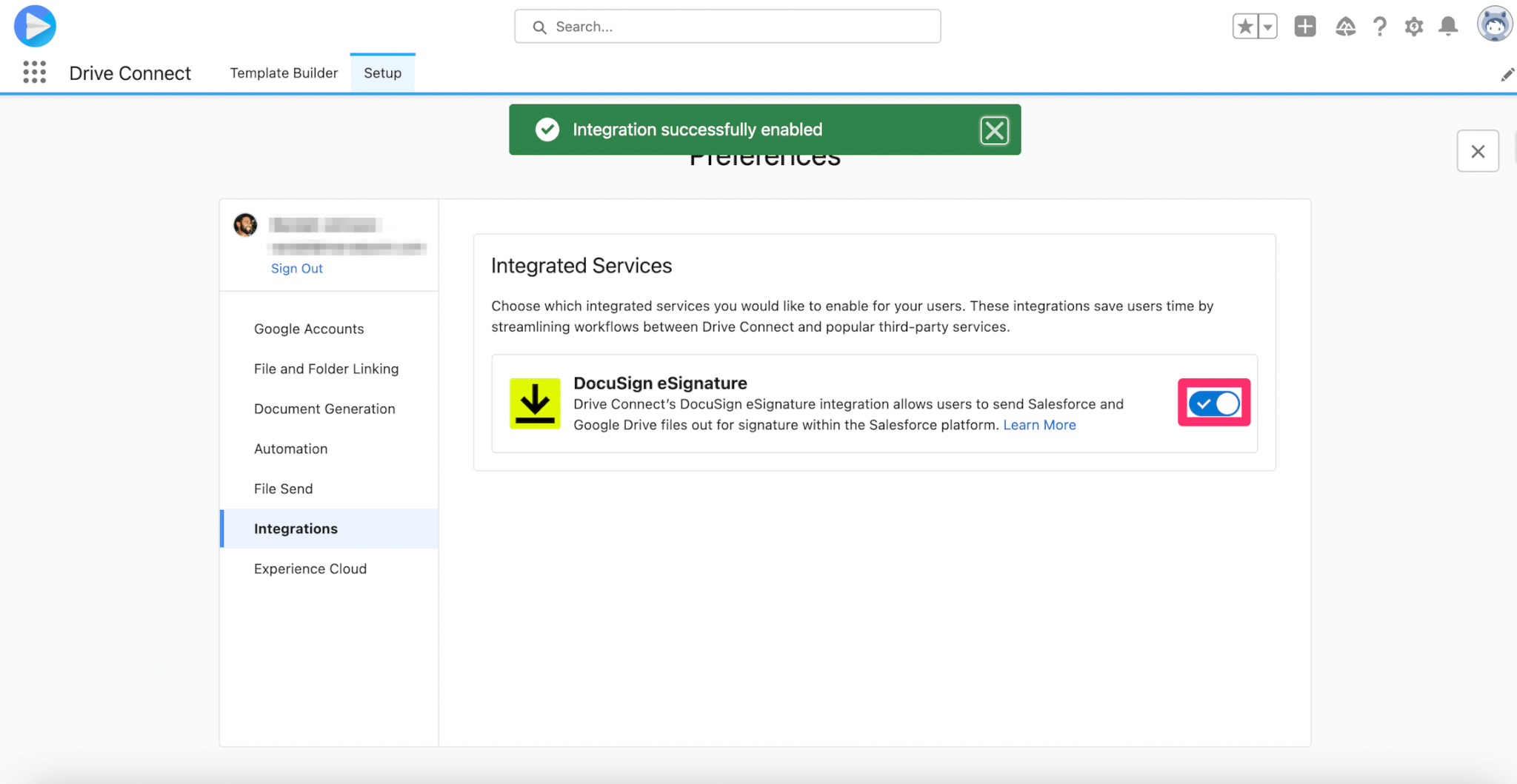Click the user avatar in the header
Image resolution: width=1517 pixels, height=784 pixels.
[x=1494, y=25]
